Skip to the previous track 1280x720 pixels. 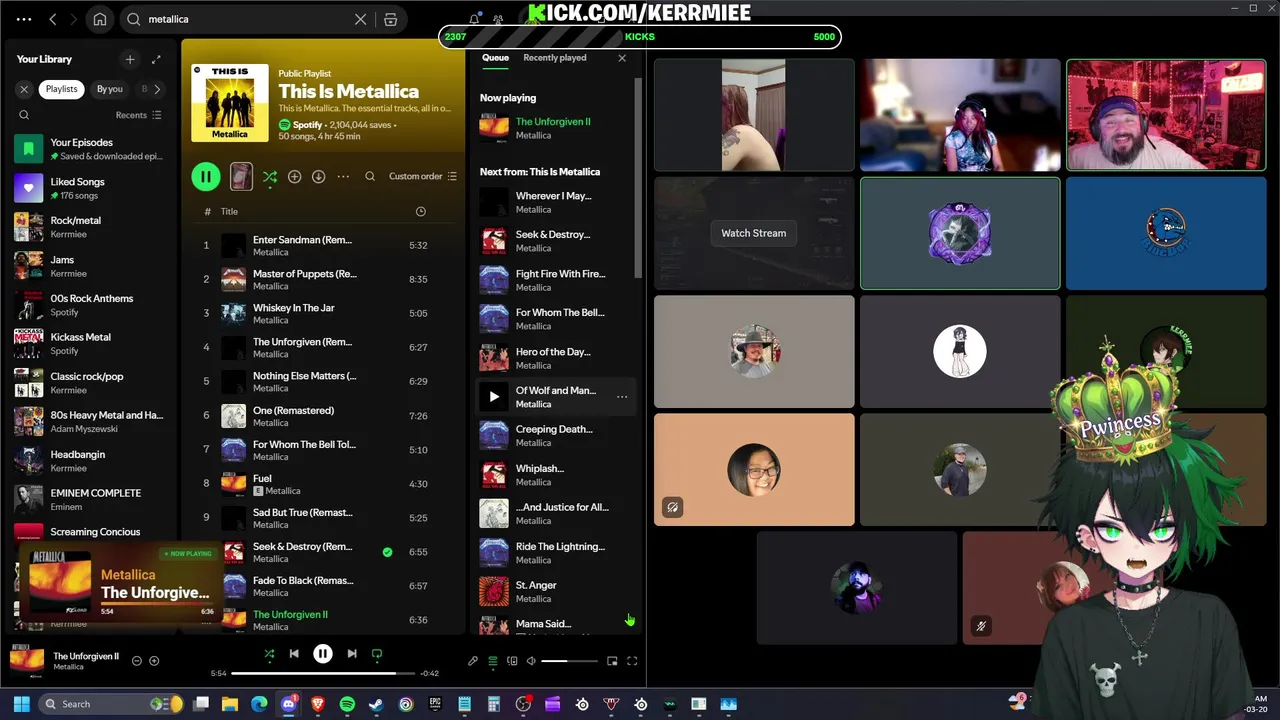294,654
